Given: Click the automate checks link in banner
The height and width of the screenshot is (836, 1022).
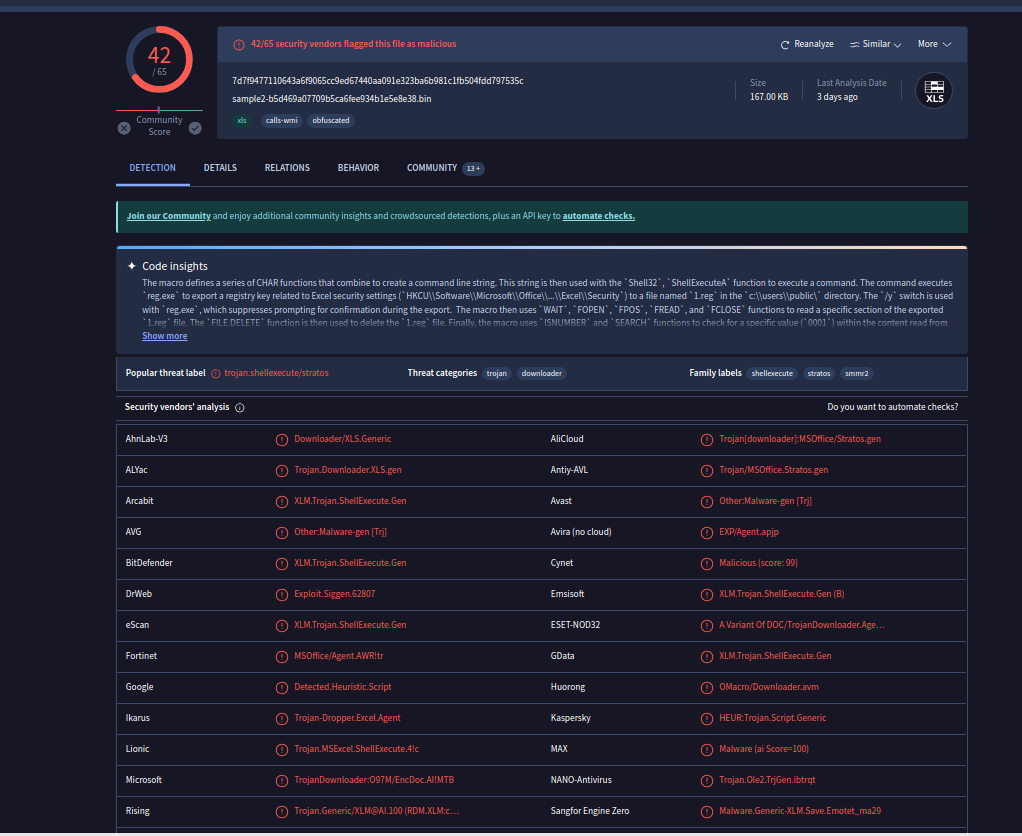Looking at the screenshot, I should tap(598, 216).
